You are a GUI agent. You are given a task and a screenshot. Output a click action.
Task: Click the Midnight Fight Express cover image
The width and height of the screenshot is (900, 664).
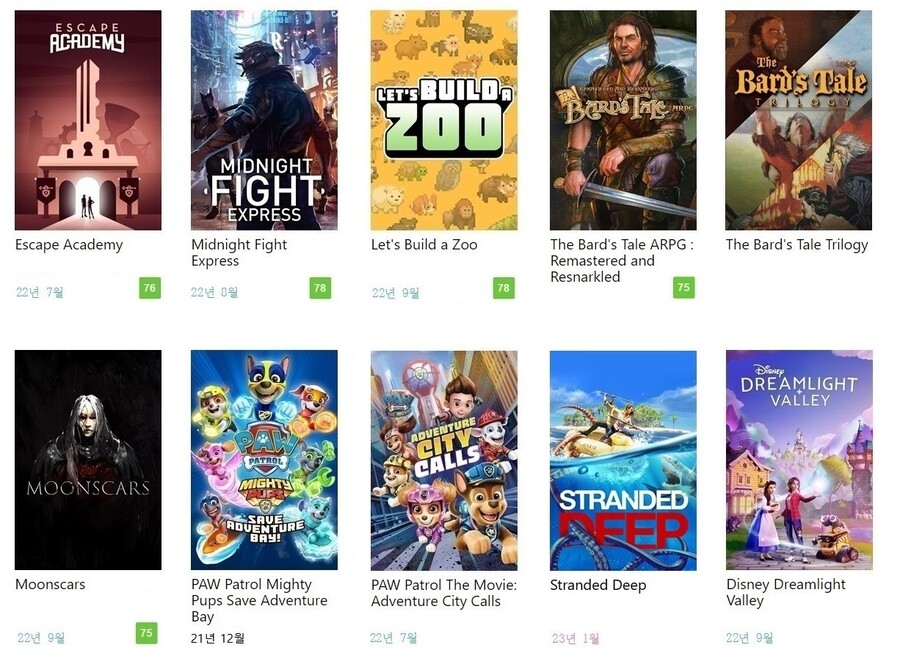[x=264, y=120]
